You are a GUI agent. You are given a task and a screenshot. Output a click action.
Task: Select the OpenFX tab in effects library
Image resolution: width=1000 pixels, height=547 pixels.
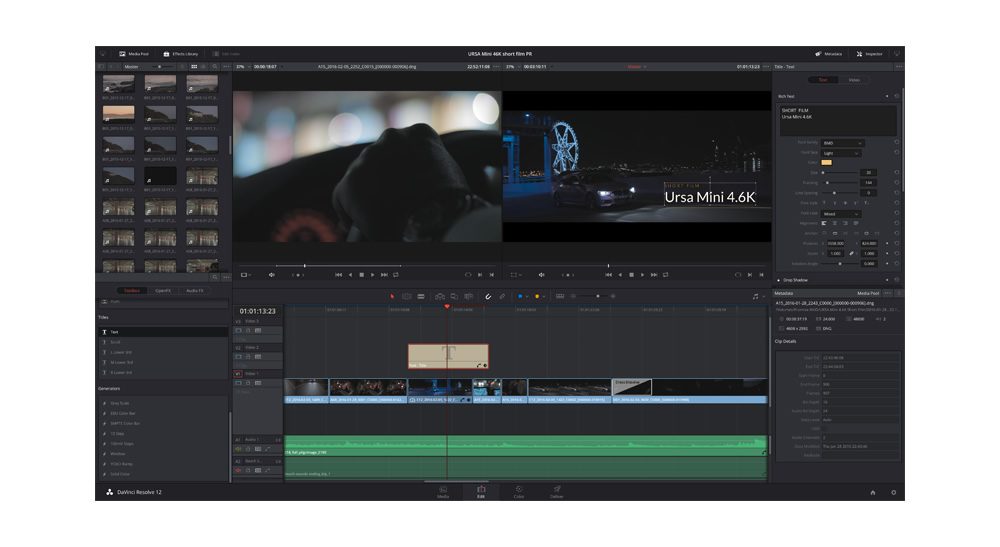pos(163,291)
